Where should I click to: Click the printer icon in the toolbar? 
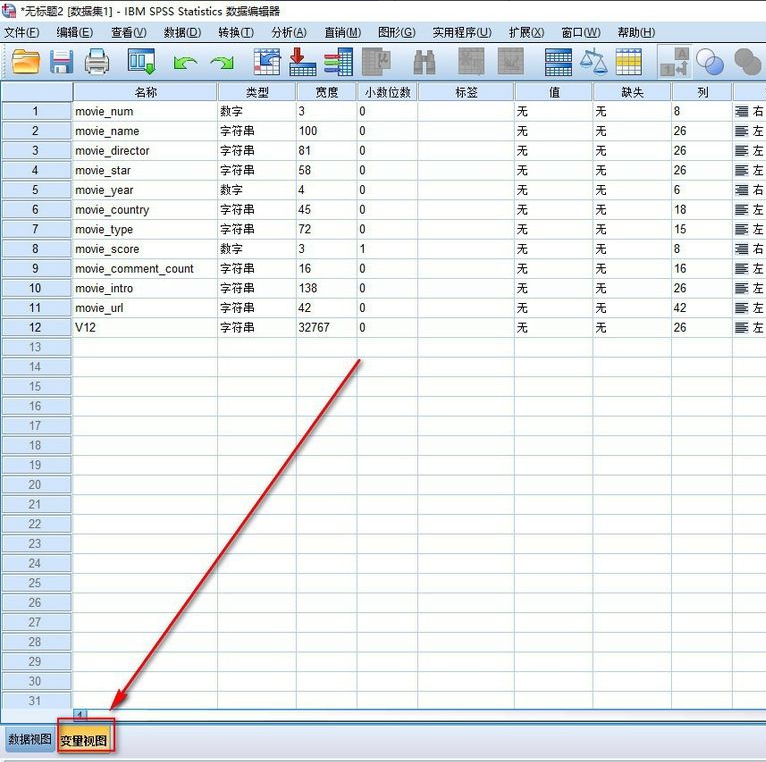click(97, 62)
